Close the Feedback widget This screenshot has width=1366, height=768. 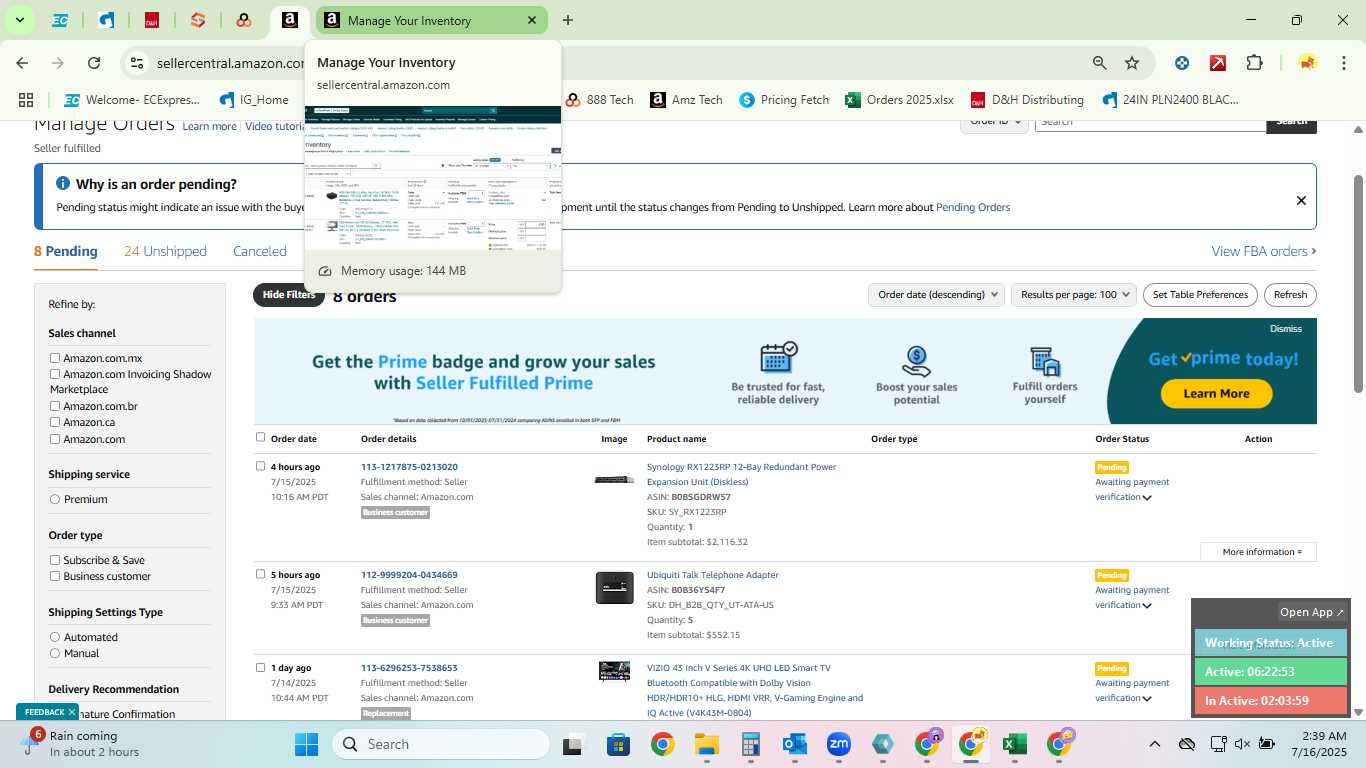(72, 712)
